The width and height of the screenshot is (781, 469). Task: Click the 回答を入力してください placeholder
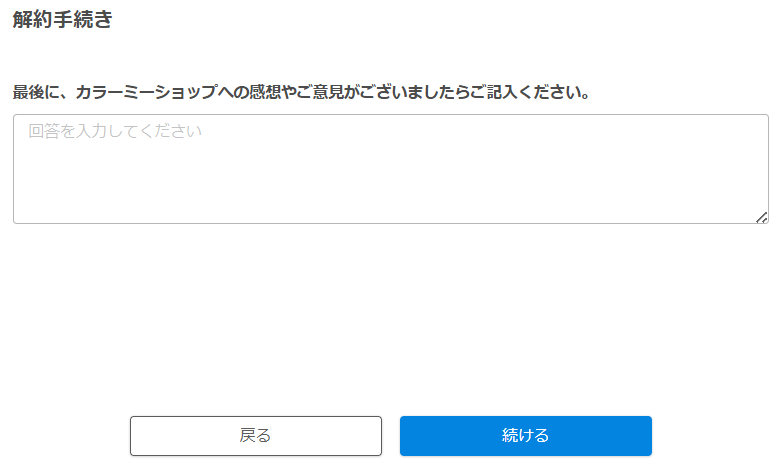[x=116, y=131]
